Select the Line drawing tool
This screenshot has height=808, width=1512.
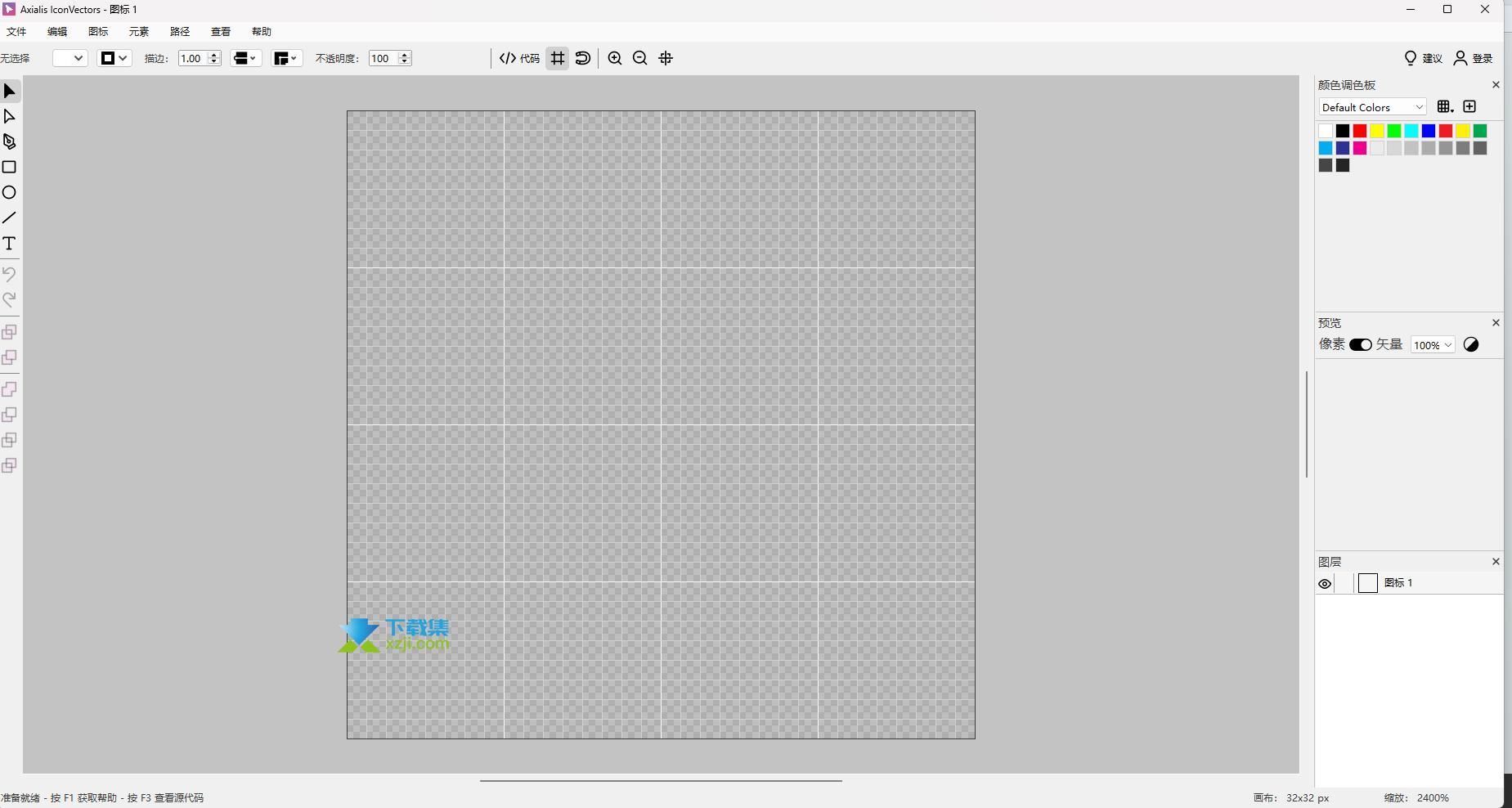point(10,218)
